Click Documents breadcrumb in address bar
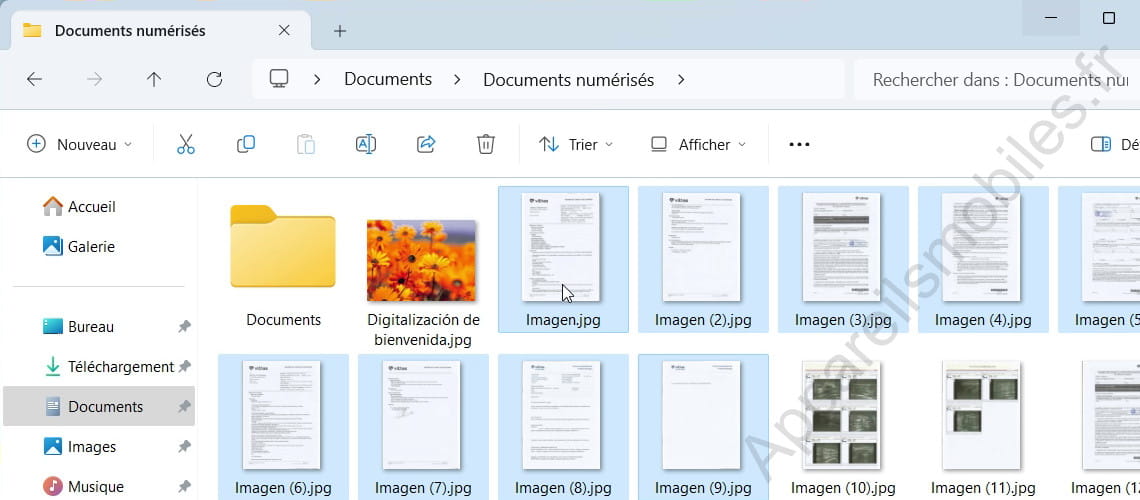Viewport: 1140px width, 500px height. pyautogui.click(x=388, y=79)
